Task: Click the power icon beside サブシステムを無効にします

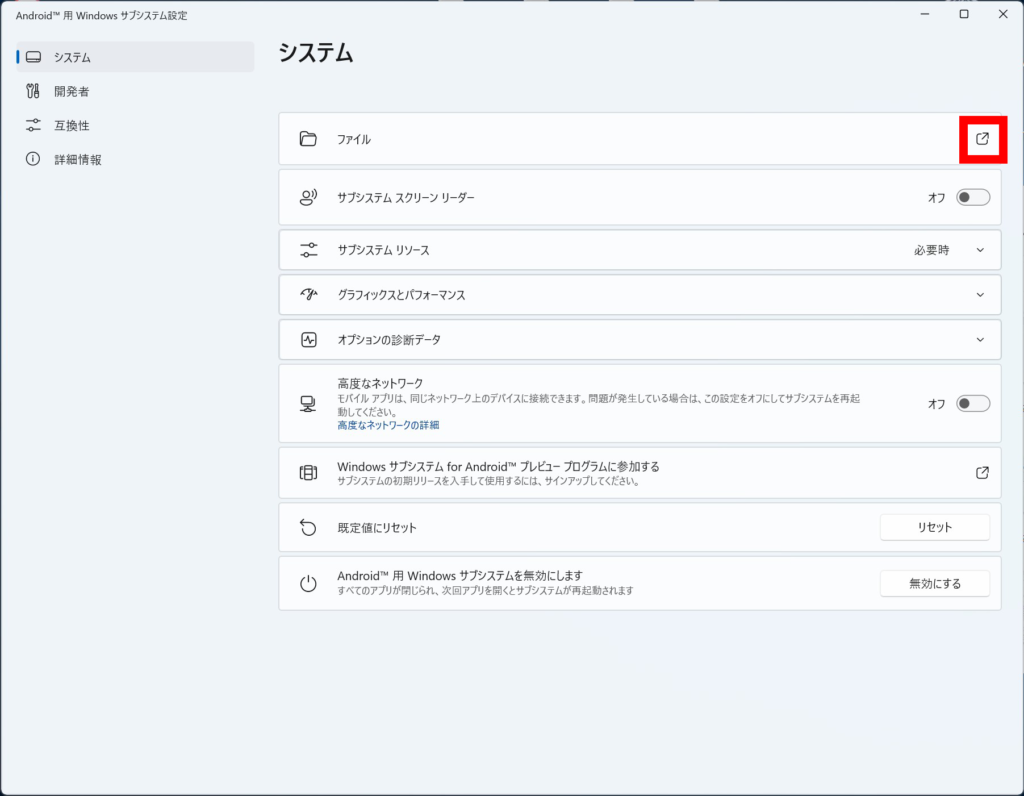Action: pyautogui.click(x=308, y=583)
